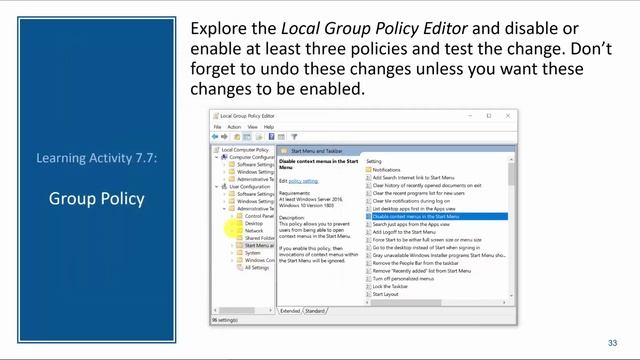Viewport: 640px width, 360px height.
Task: Select Gray unavailable Windows Installer programs setting
Action: [439, 255]
